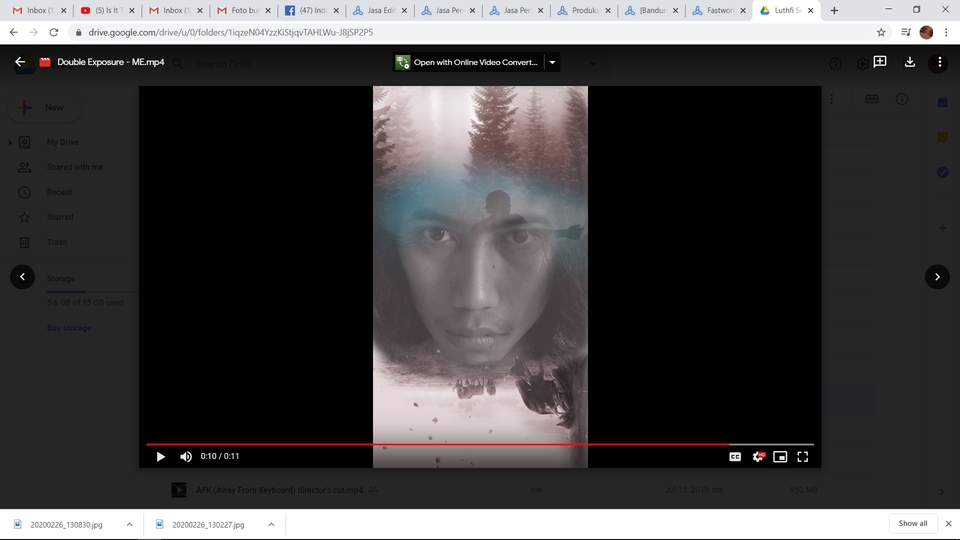Image resolution: width=960 pixels, height=540 pixels.
Task: Open the Chrome profile avatar
Action: coord(926,32)
